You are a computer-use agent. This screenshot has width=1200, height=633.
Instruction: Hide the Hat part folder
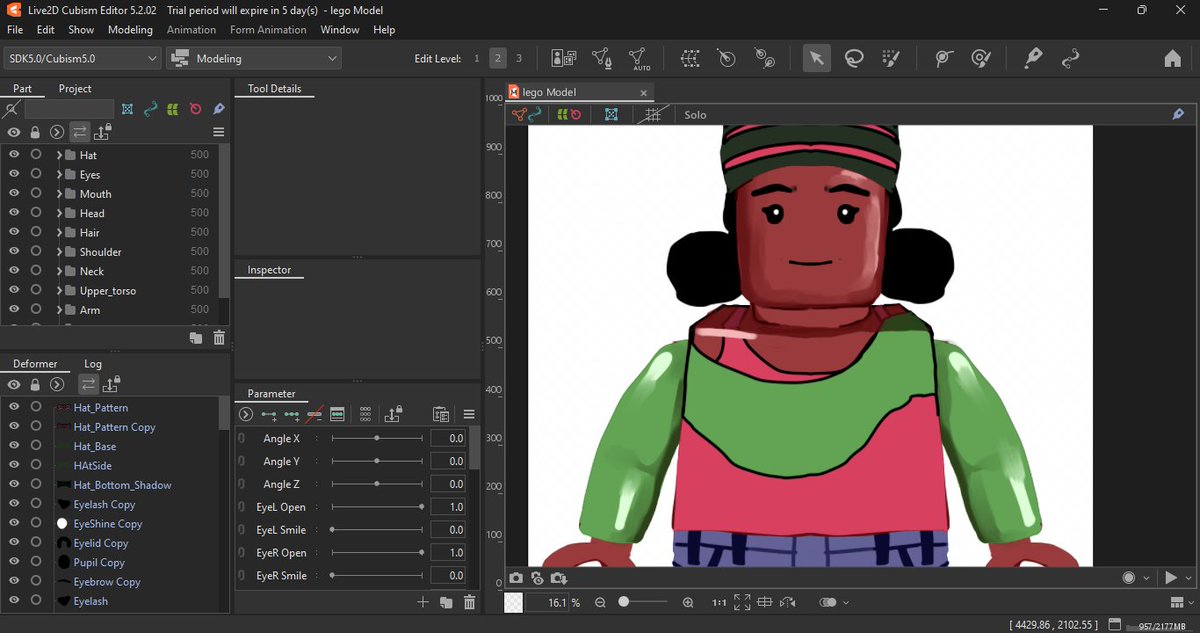14,155
